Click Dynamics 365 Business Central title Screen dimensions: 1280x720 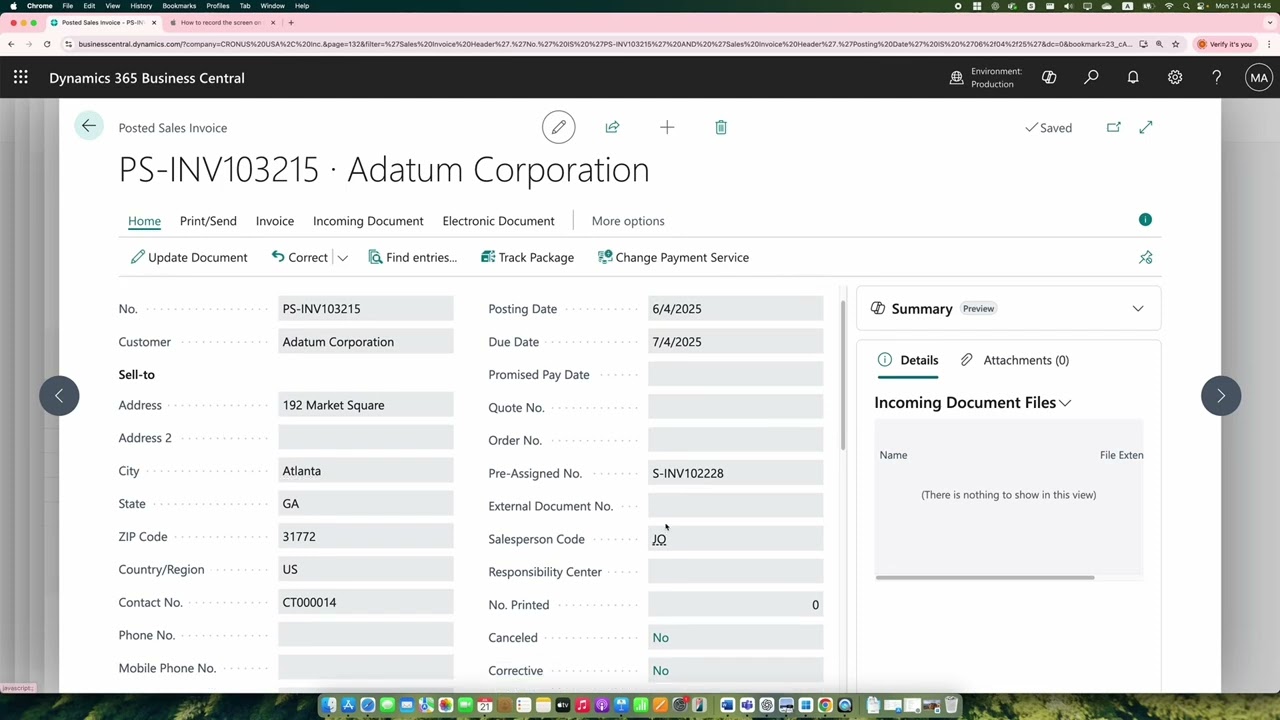pyautogui.click(x=147, y=78)
